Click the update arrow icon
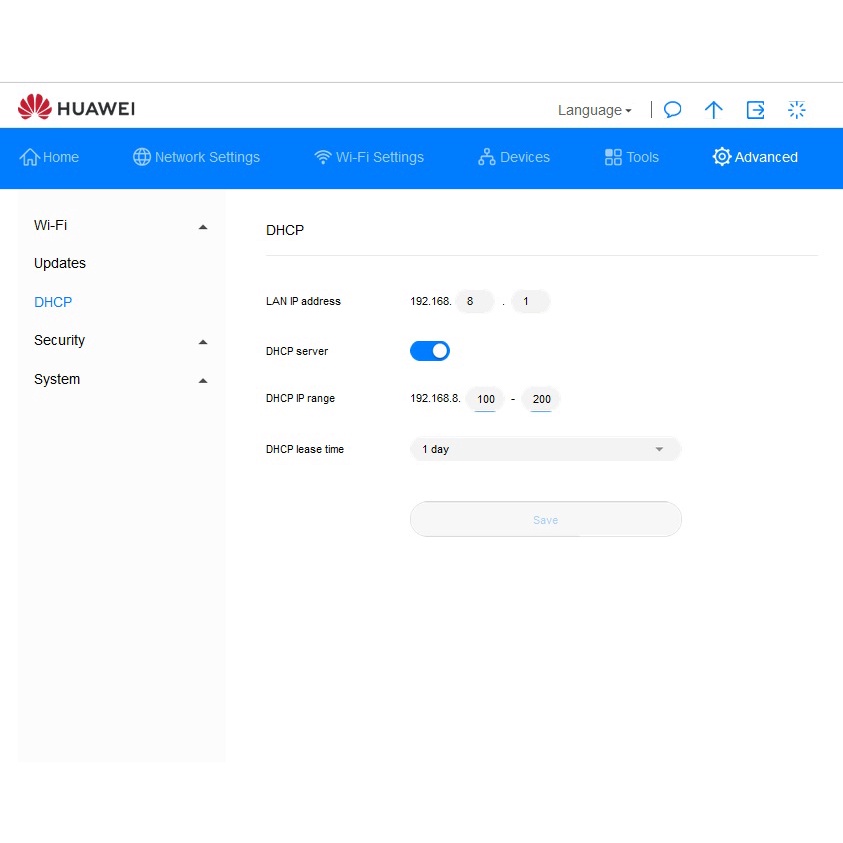Image resolution: width=843 pixels, height=843 pixels. (x=713, y=110)
